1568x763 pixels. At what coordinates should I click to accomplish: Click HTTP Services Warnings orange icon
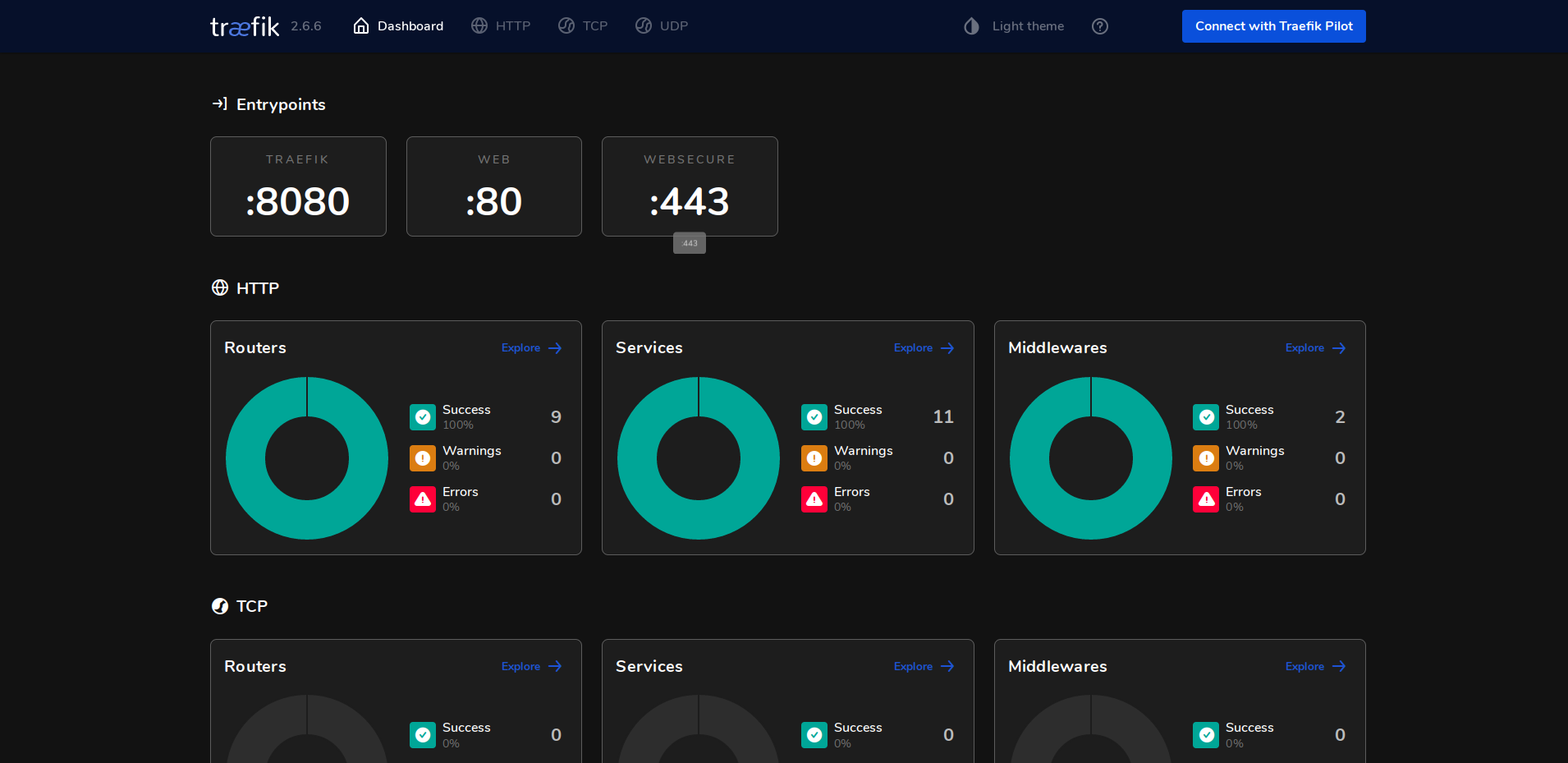pos(814,458)
